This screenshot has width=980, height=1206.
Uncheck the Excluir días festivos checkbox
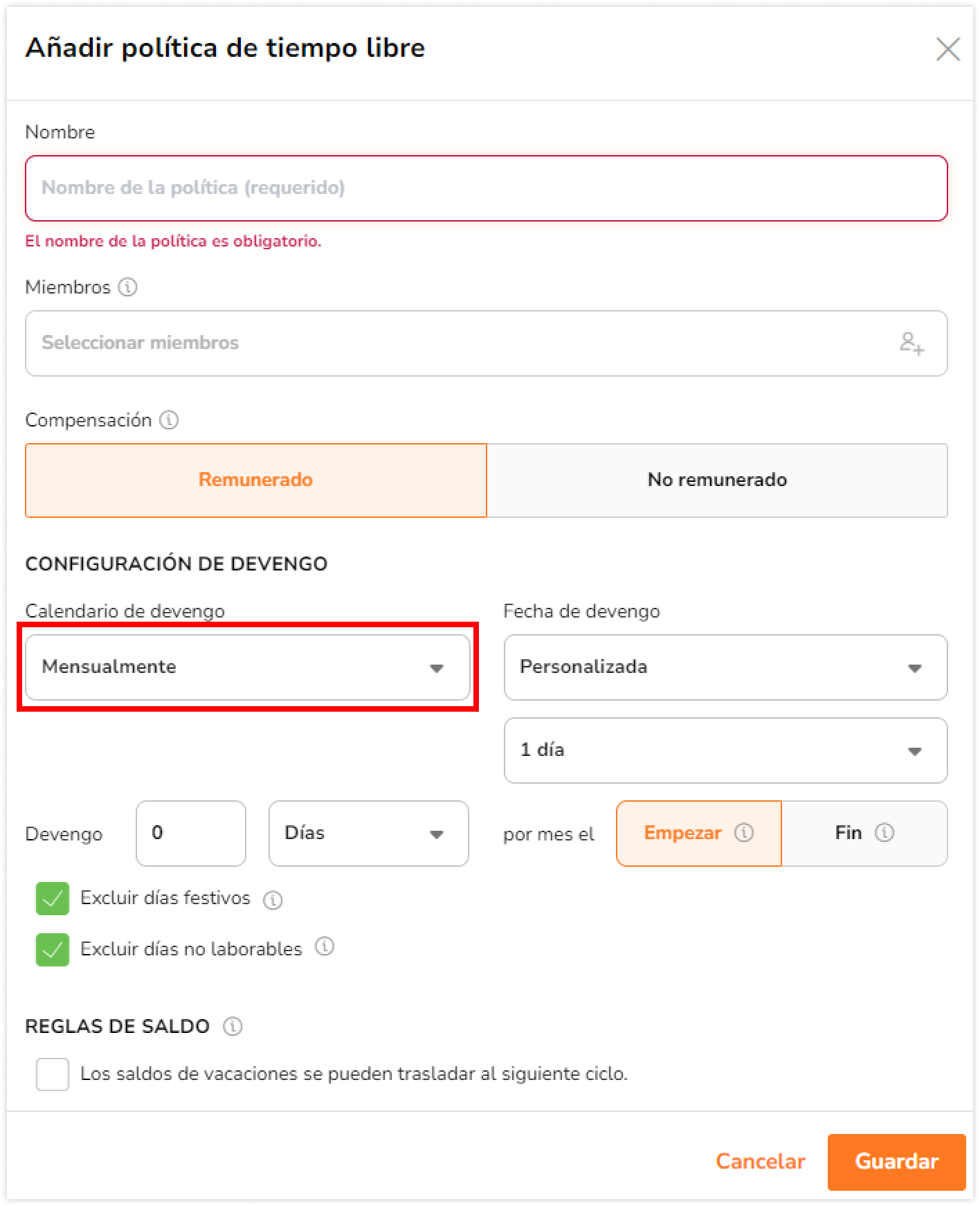(x=53, y=899)
